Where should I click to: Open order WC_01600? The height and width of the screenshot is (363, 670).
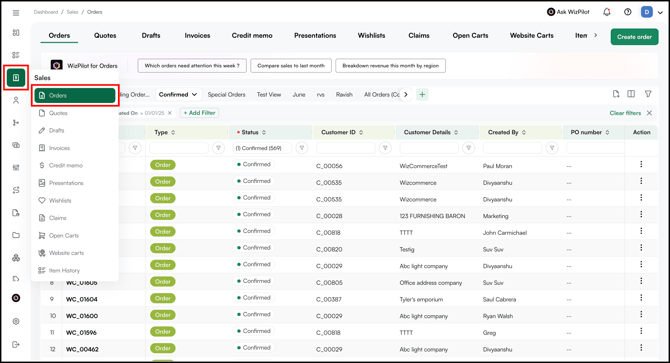tap(82, 316)
